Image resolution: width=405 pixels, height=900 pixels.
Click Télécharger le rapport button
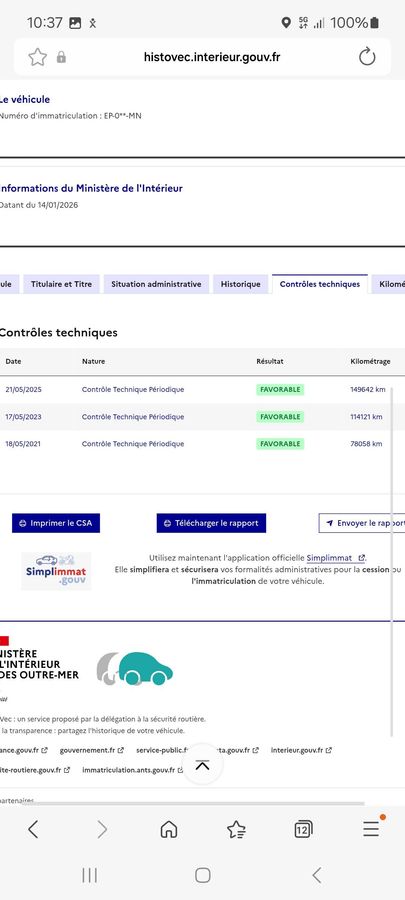pos(211,523)
